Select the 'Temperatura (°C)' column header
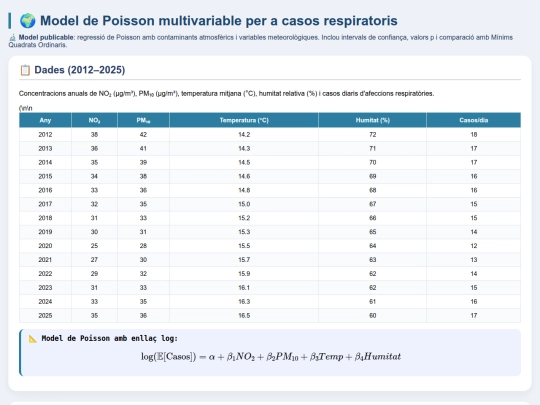The image size is (540, 405). tap(244, 120)
